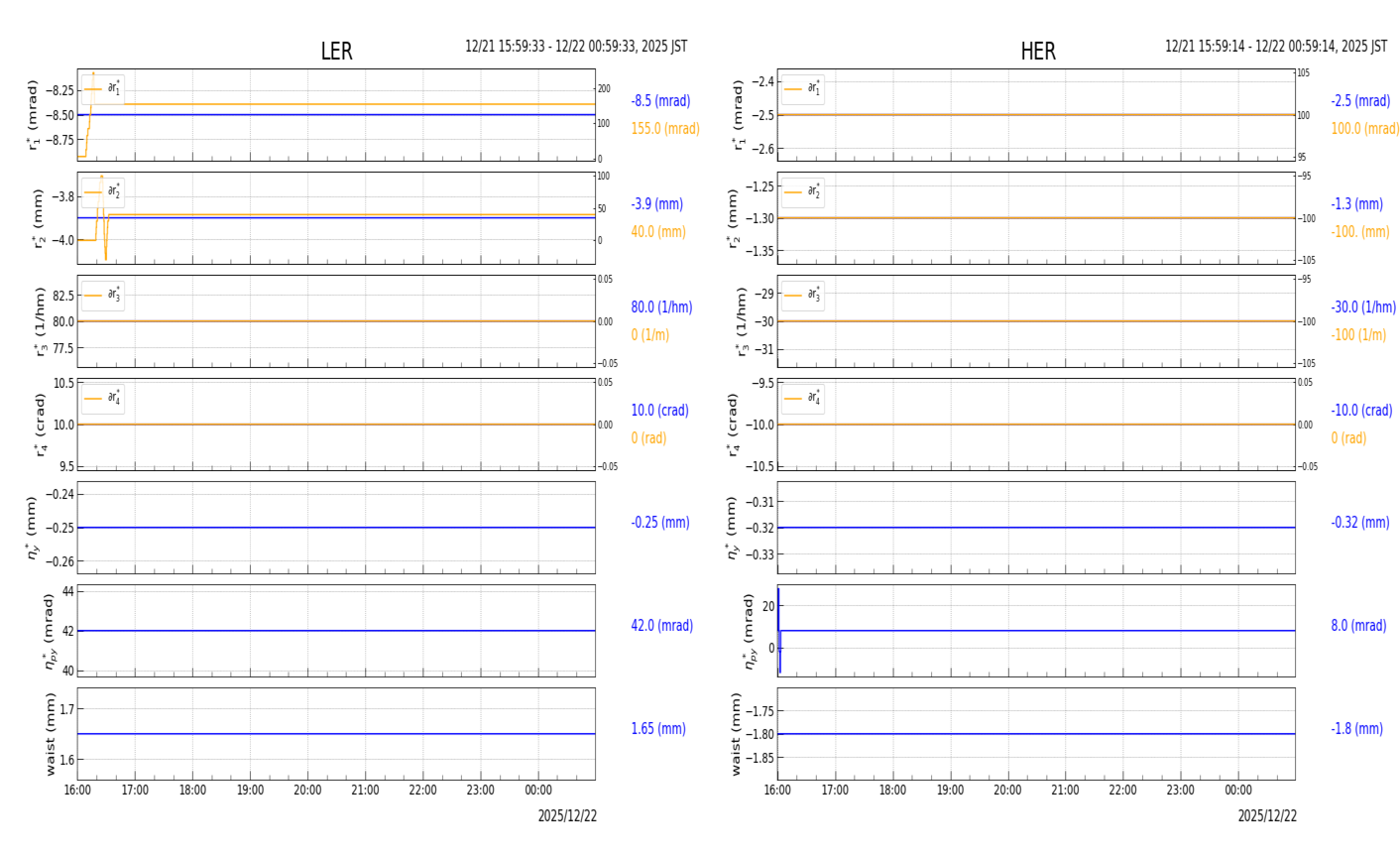Click the LER waist (mm) axis label
Viewport: 1400px width, 857px height.
pyautogui.click(x=51, y=734)
